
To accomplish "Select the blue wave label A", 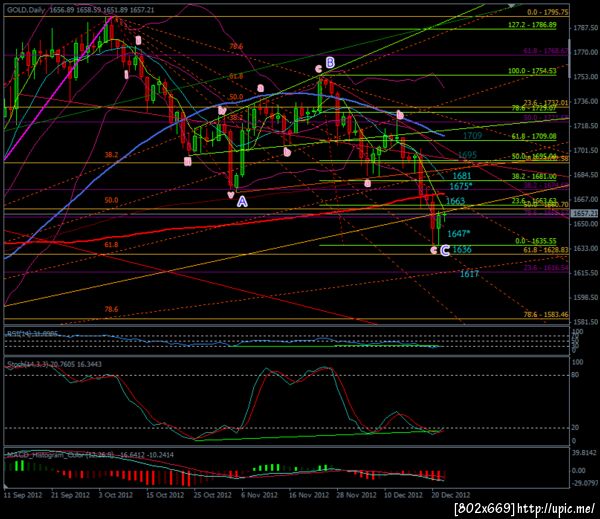I will pyautogui.click(x=242, y=201).
